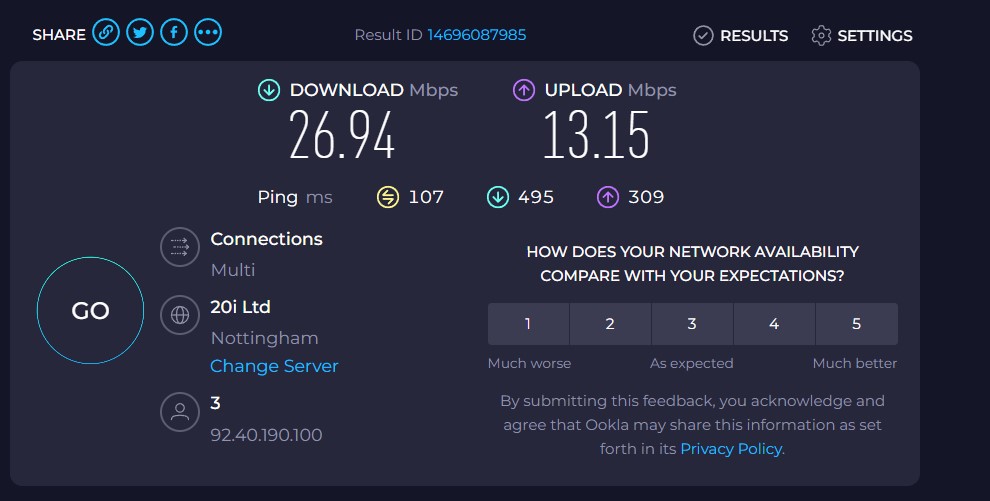The height and width of the screenshot is (501, 990).
Task: Share result via Facebook icon
Action: [174, 32]
